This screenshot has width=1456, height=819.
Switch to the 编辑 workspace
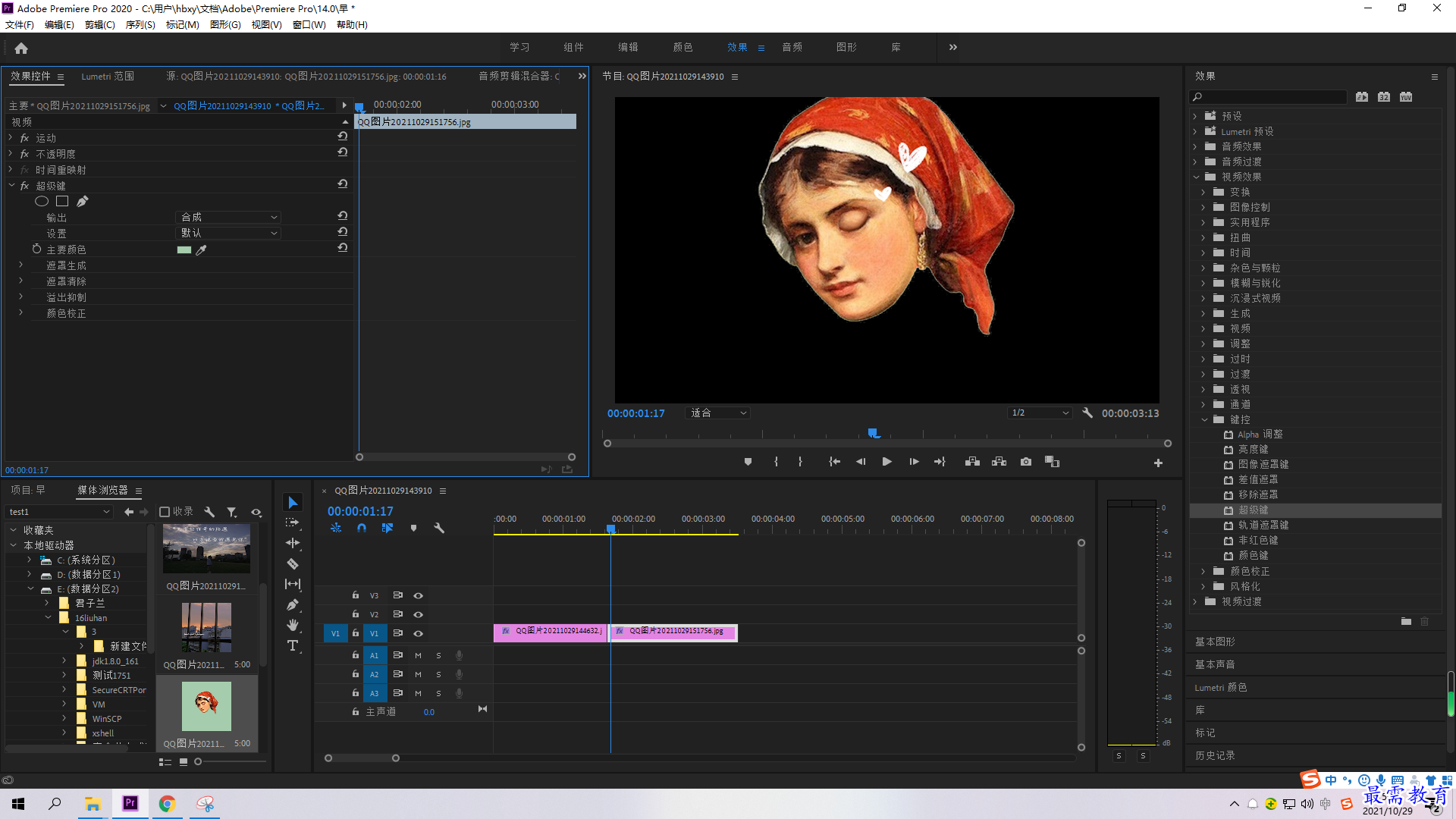pos(628,48)
